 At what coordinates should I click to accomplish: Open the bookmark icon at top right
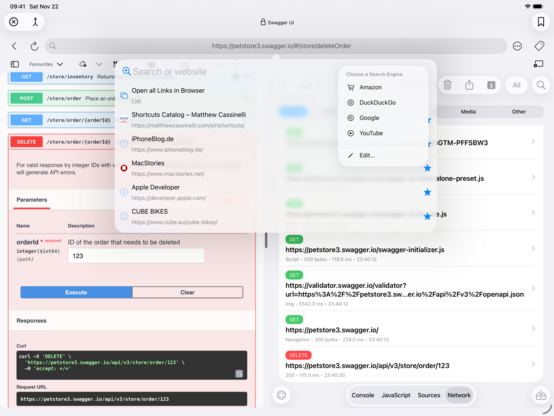(x=541, y=22)
